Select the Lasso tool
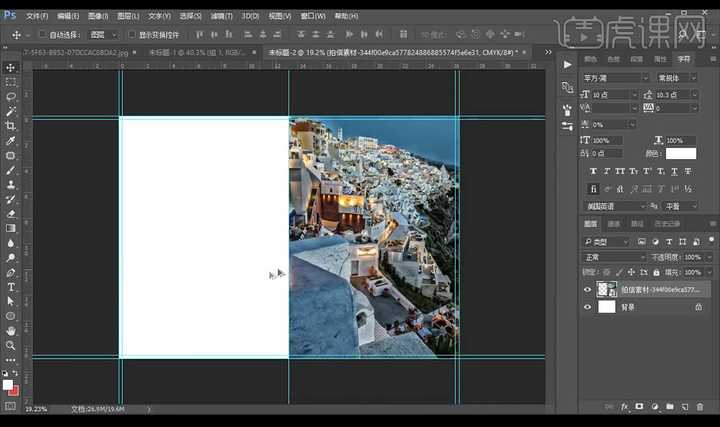720x427 pixels. (x=11, y=96)
